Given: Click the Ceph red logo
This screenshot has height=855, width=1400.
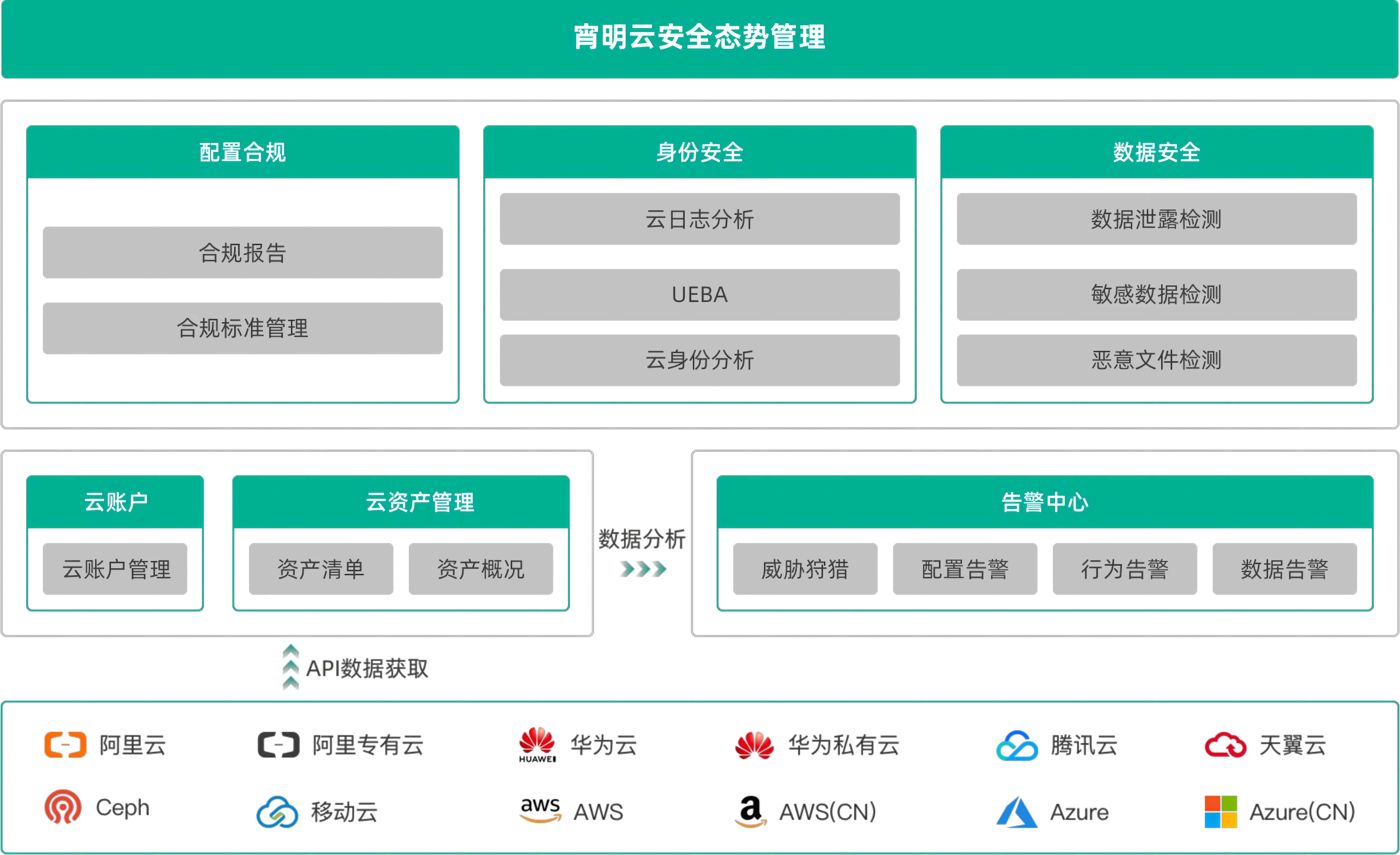Looking at the screenshot, I should pyautogui.click(x=63, y=807).
